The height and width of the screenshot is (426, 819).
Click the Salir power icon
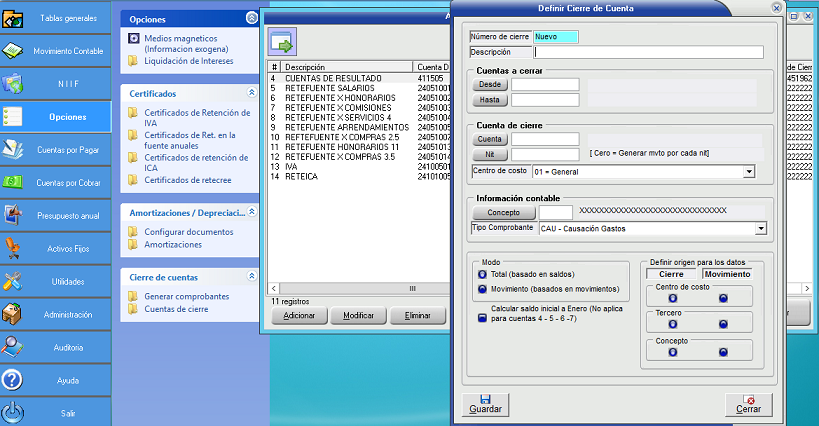click(13, 412)
